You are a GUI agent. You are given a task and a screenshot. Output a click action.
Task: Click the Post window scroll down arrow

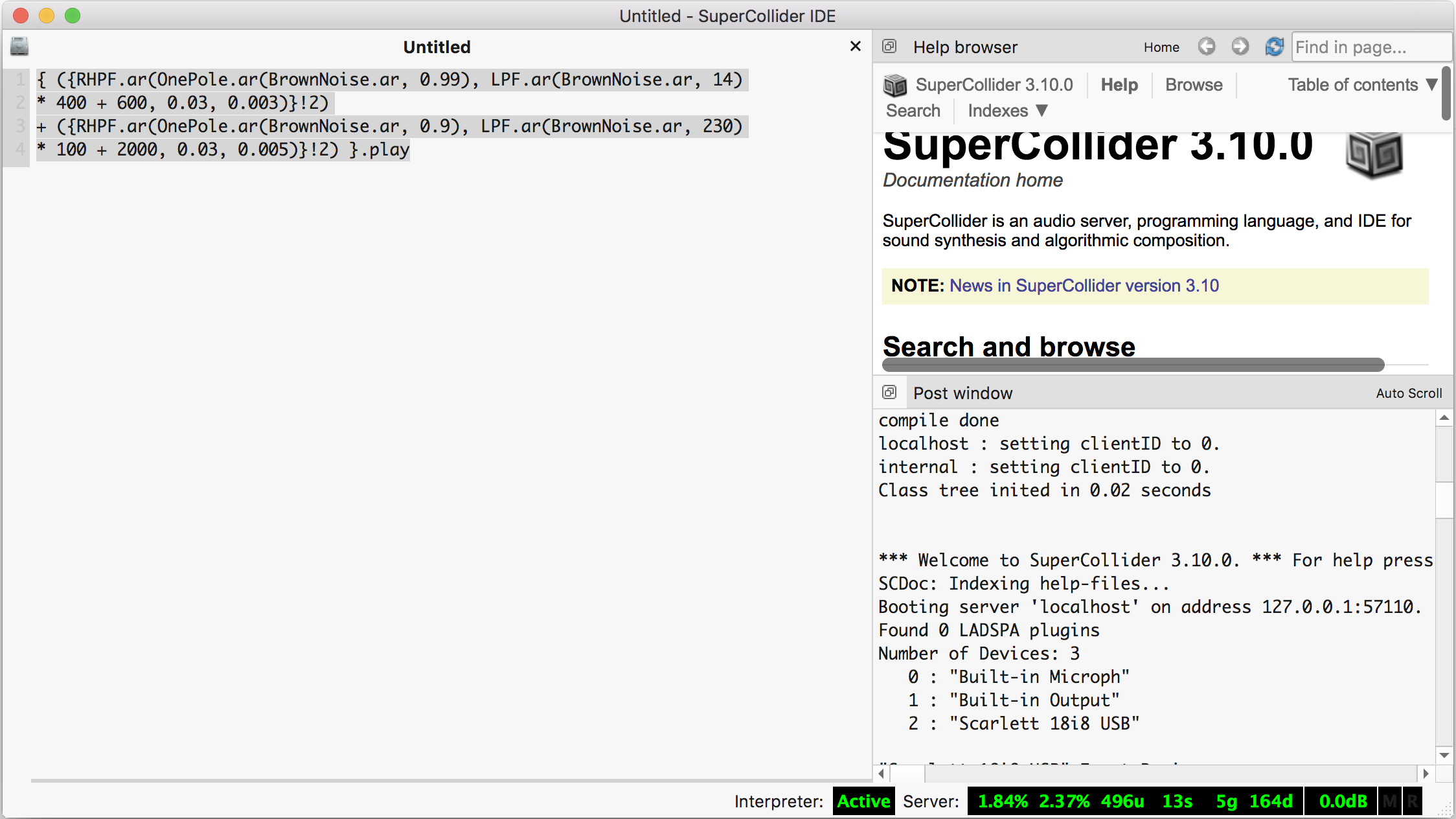pyautogui.click(x=1444, y=756)
